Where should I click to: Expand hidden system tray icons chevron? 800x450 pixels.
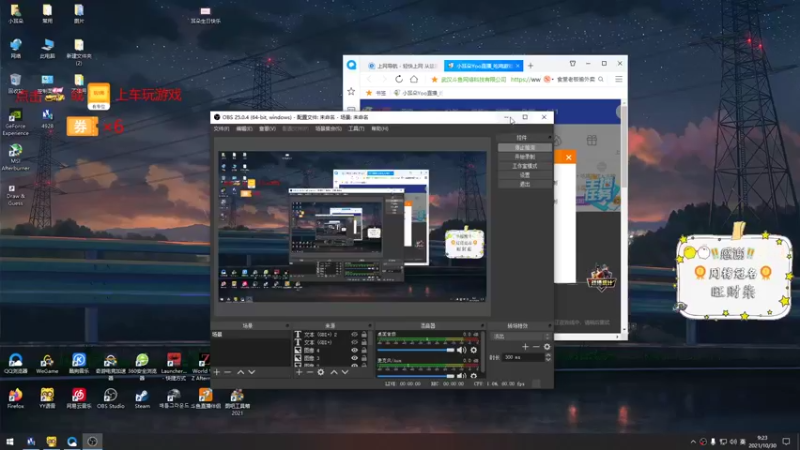click(x=693, y=442)
